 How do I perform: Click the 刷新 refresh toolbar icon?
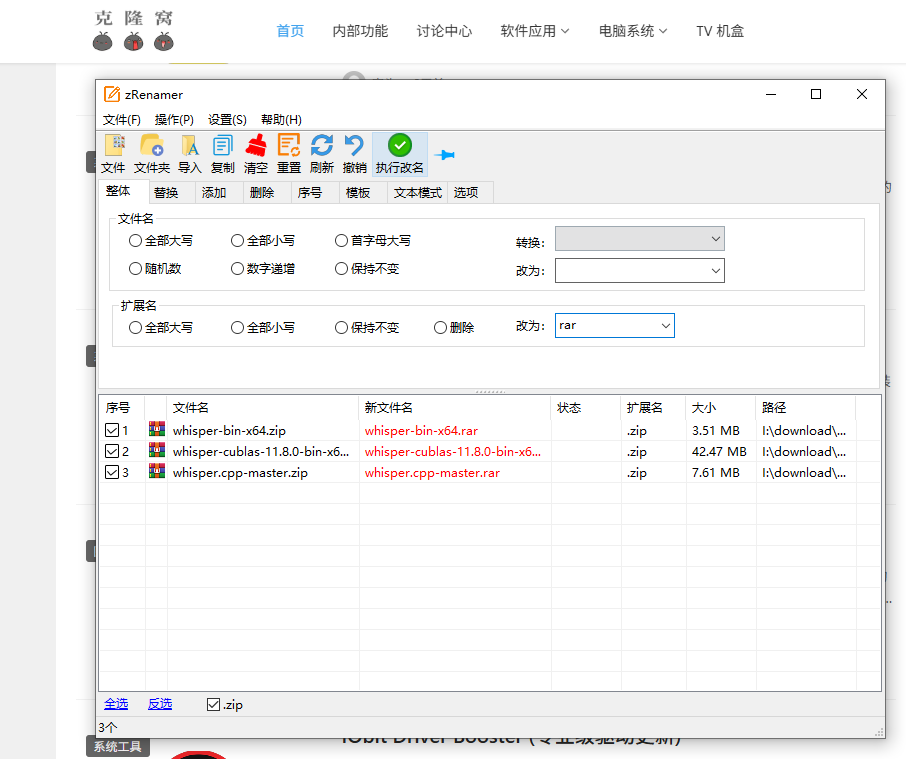(321, 146)
